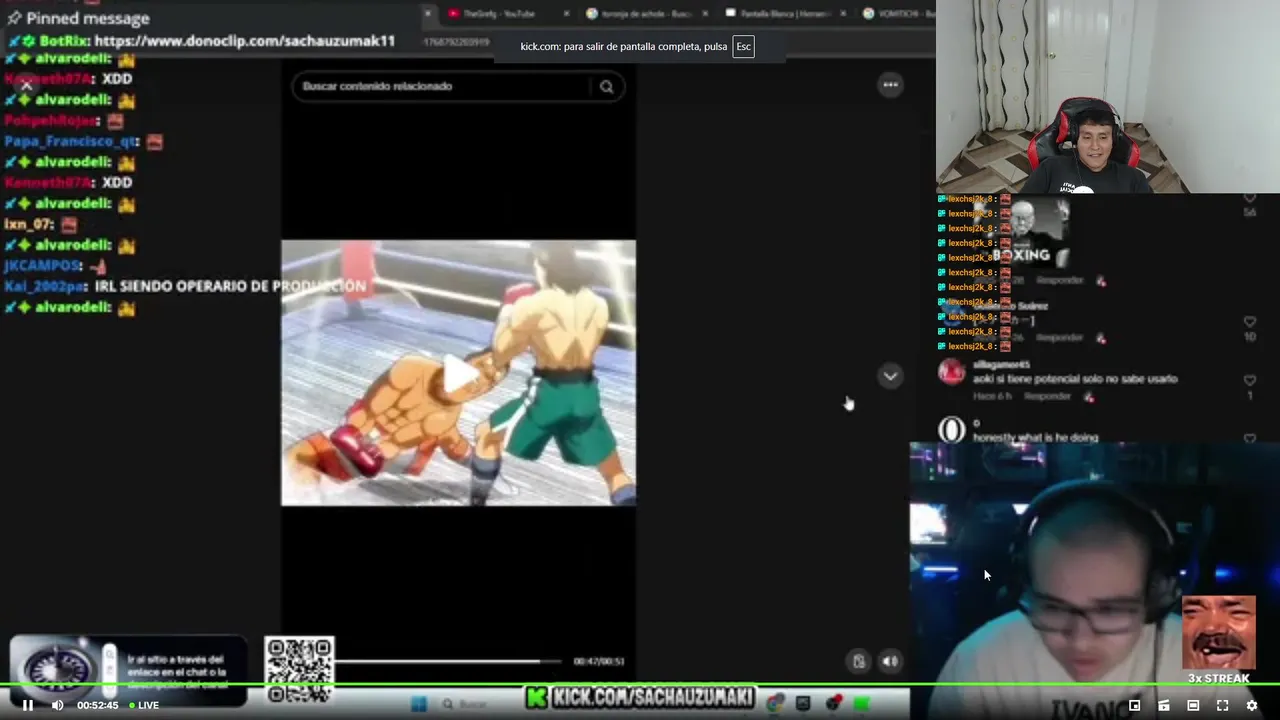Open Kick player settings gear
This screenshot has width=1280, height=720.
click(x=1251, y=705)
